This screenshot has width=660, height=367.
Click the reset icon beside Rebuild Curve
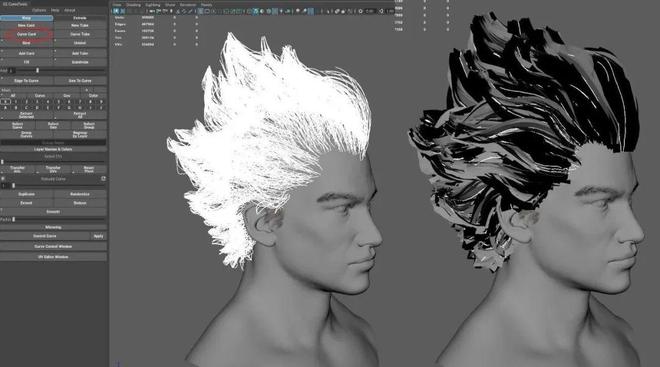point(103,179)
